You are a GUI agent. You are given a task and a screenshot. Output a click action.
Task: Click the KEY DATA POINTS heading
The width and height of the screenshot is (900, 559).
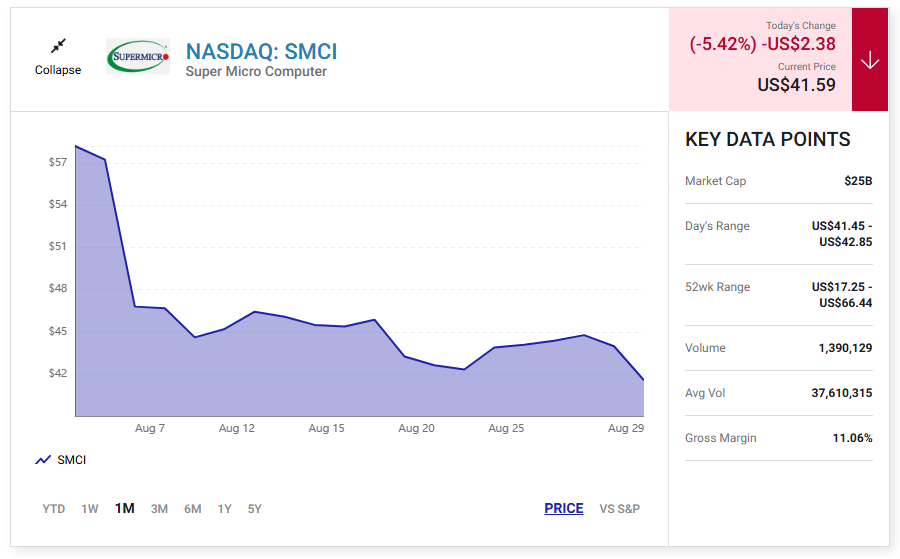[767, 139]
